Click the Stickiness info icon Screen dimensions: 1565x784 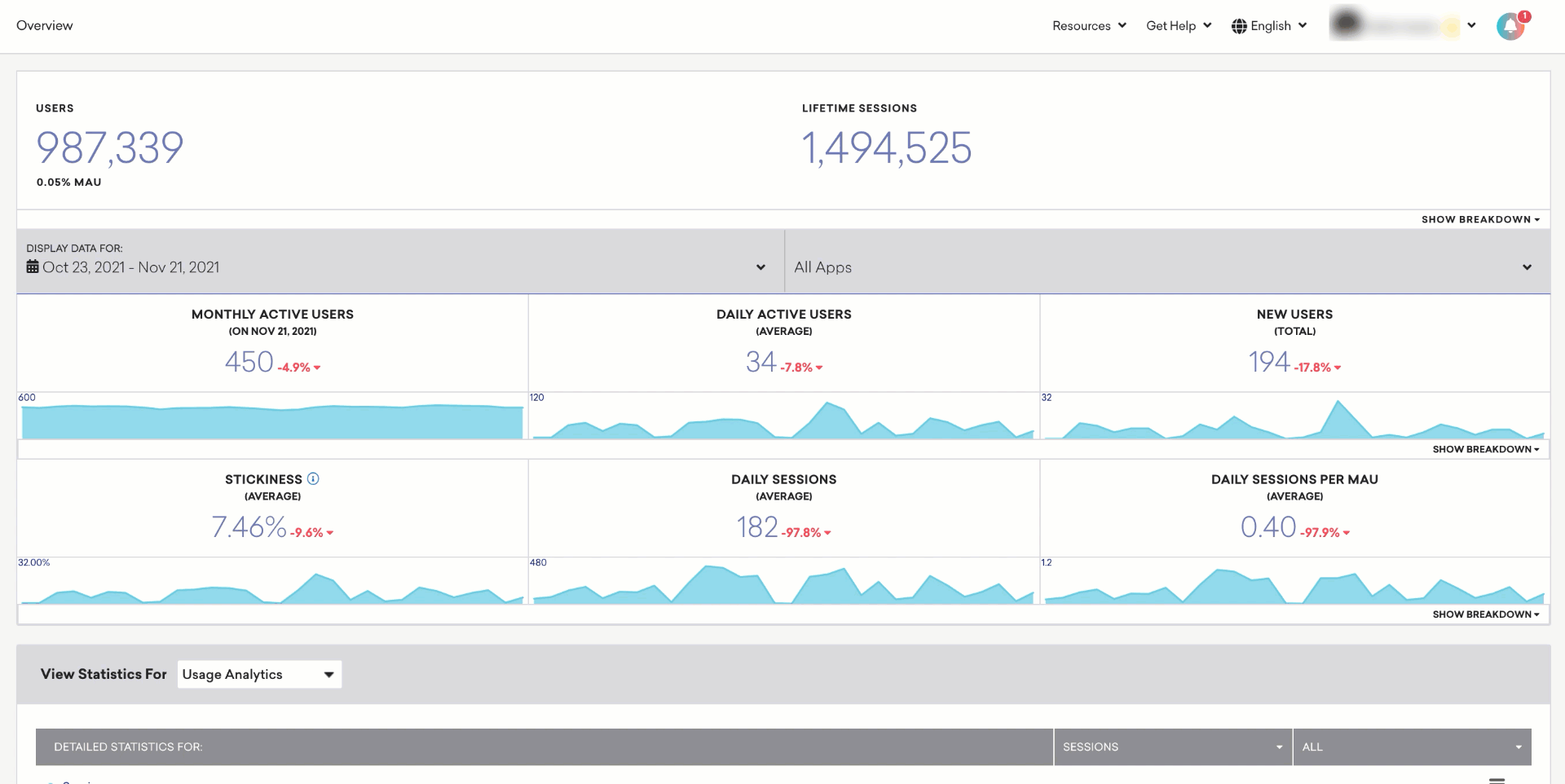click(313, 479)
